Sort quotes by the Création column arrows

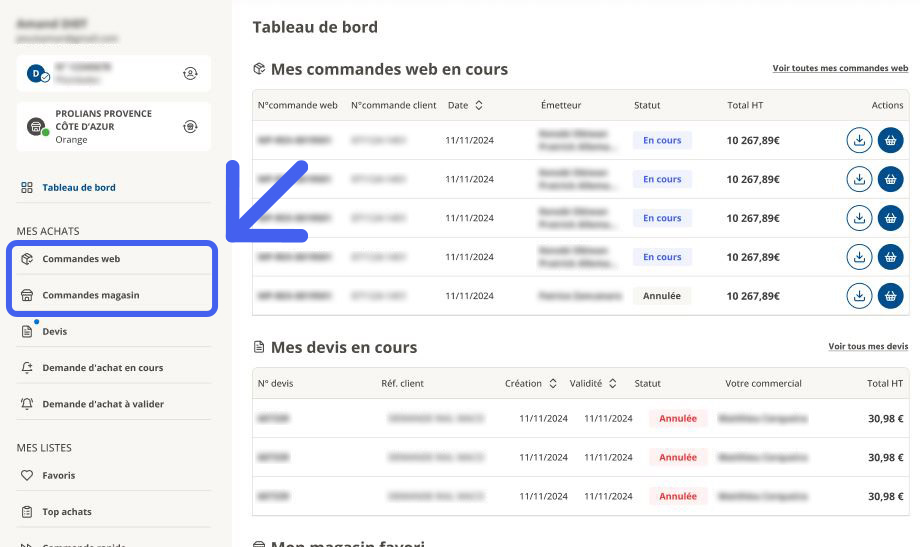pyautogui.click(x=553, y=383)
